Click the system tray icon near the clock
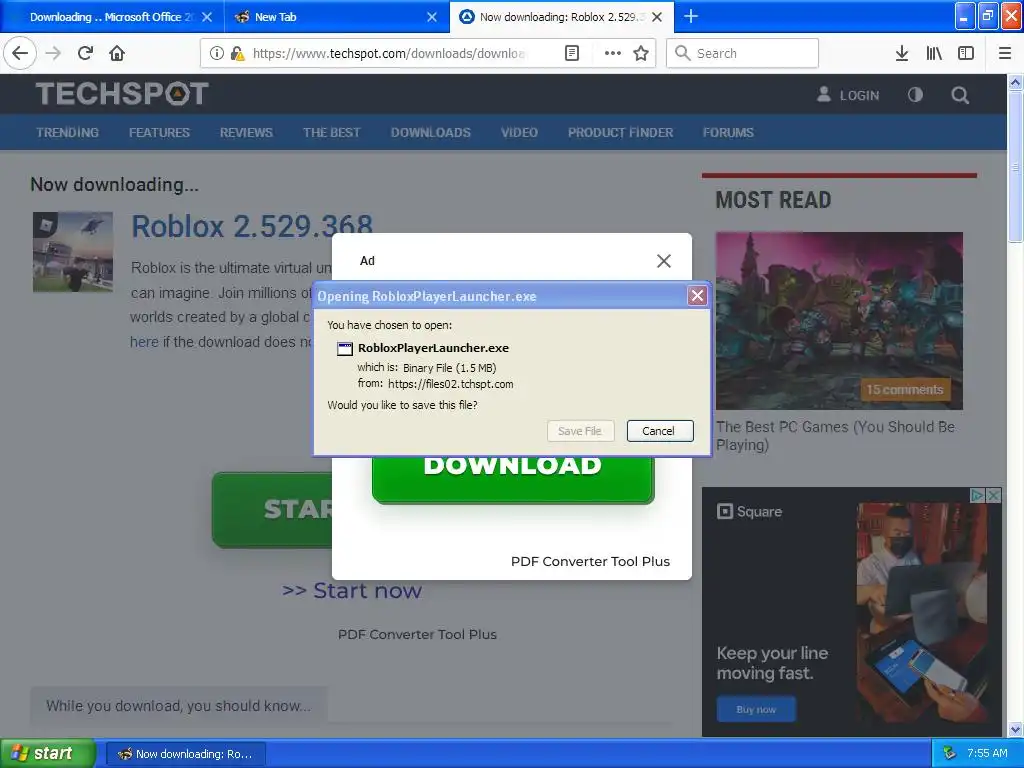 [950, 754]
